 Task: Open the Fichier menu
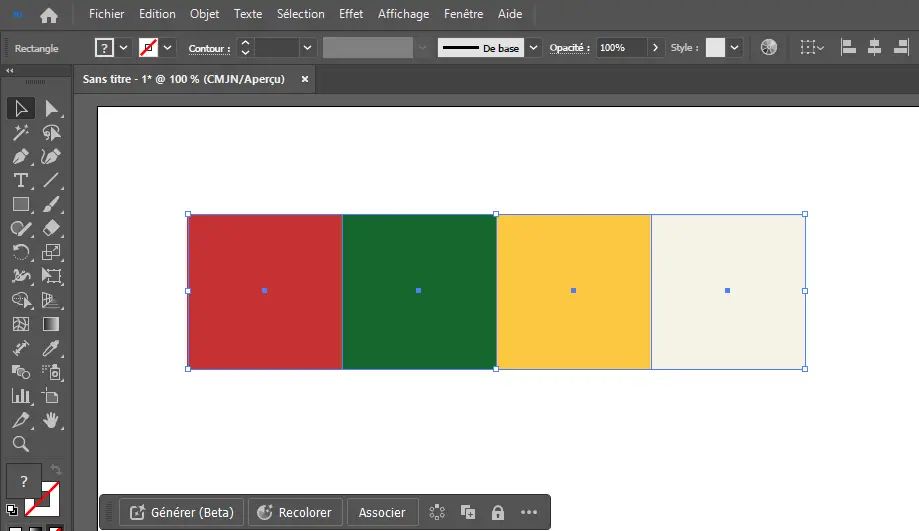click(x=106, y=14)
